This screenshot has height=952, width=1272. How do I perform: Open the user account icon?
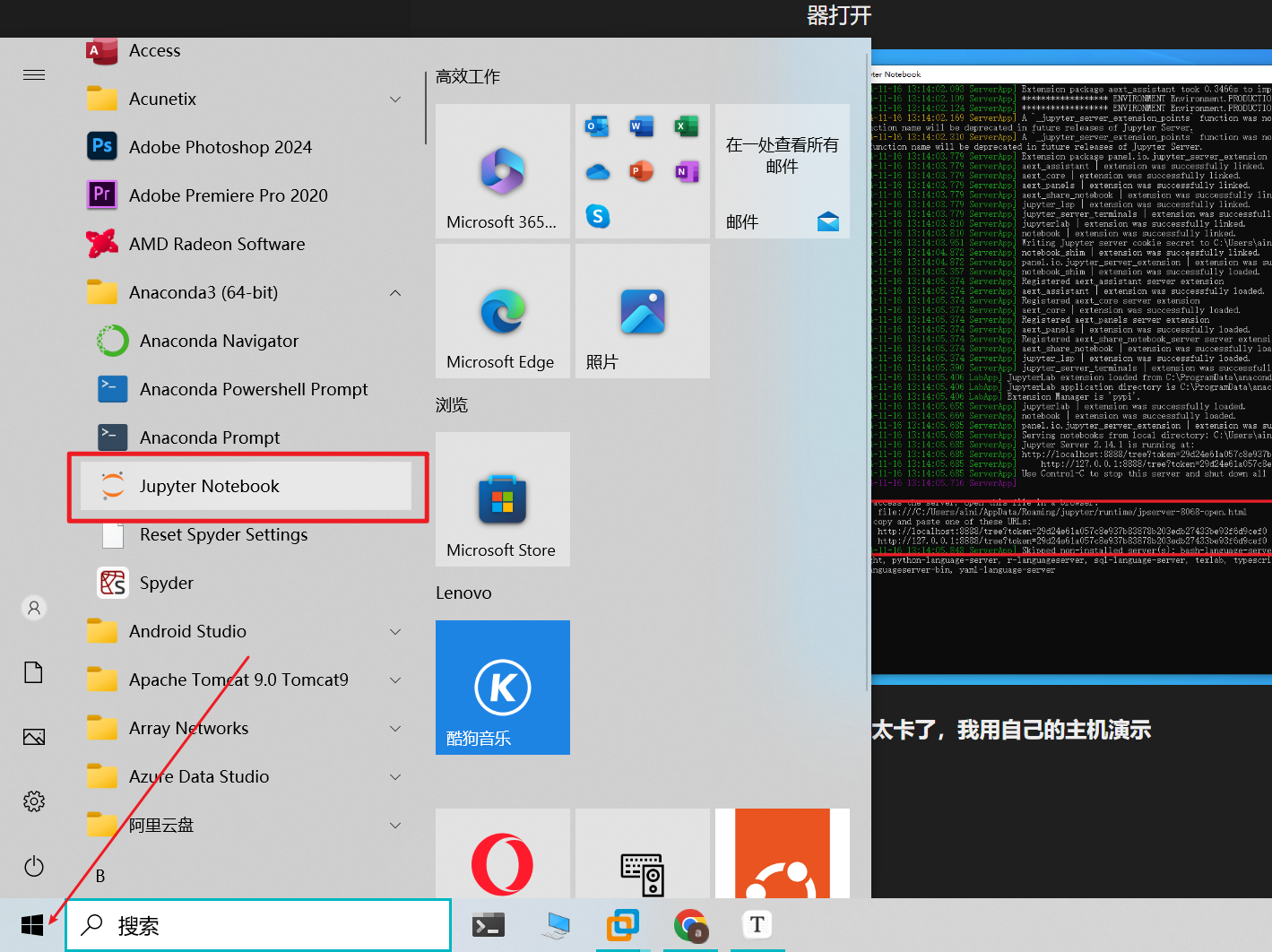point(34,608)
